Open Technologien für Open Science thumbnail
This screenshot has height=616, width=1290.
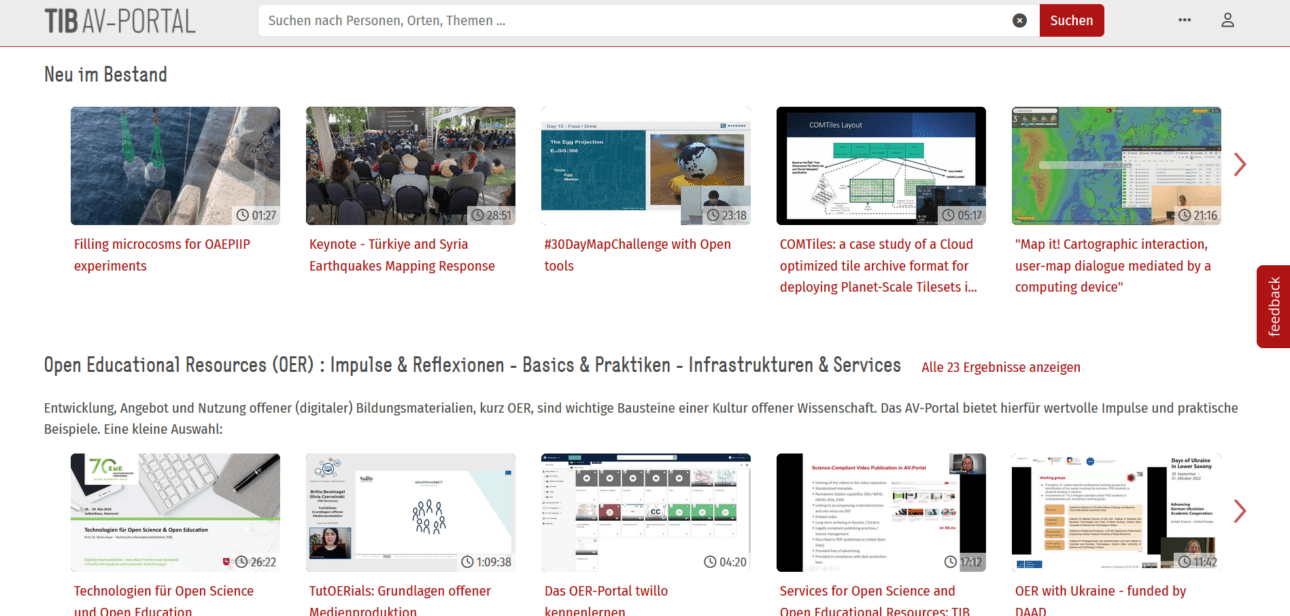coord(175,512)
